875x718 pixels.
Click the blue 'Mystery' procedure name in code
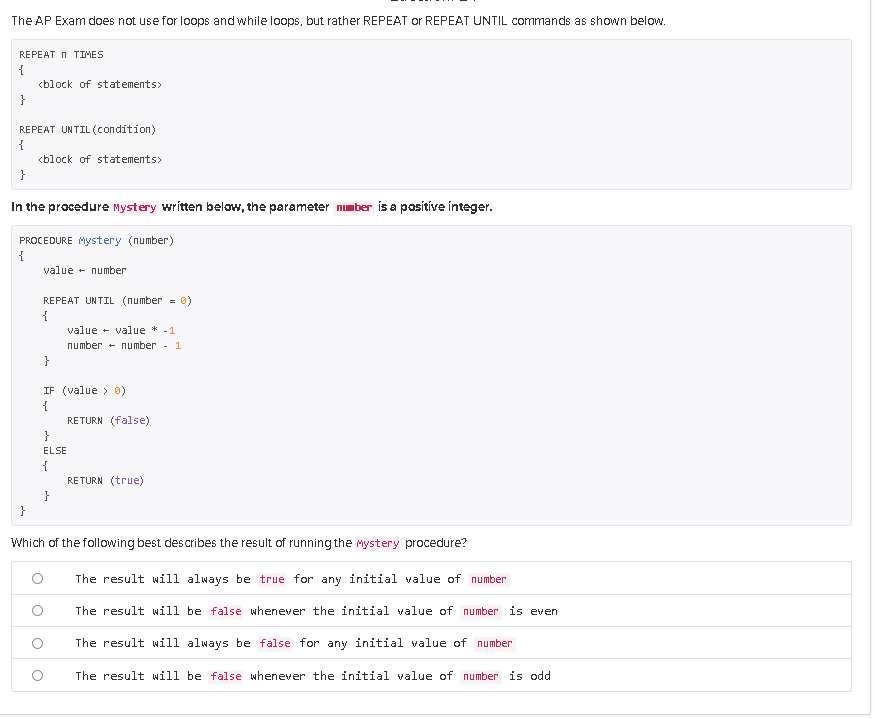100,240
